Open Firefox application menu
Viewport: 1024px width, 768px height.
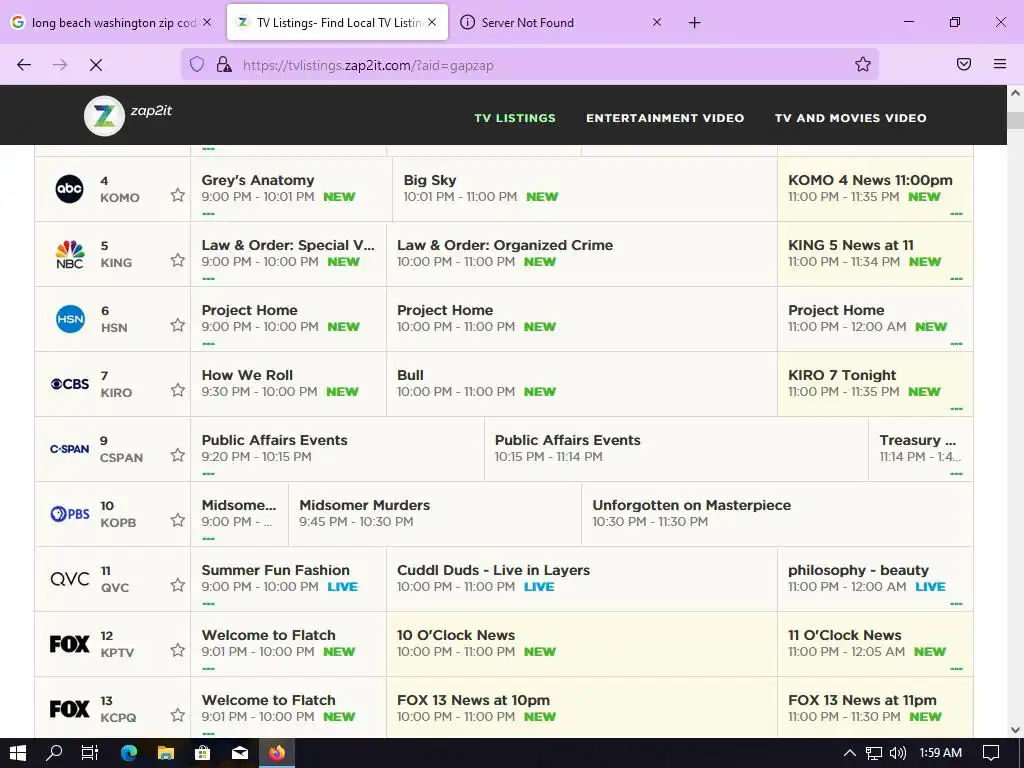[1000, 64]
